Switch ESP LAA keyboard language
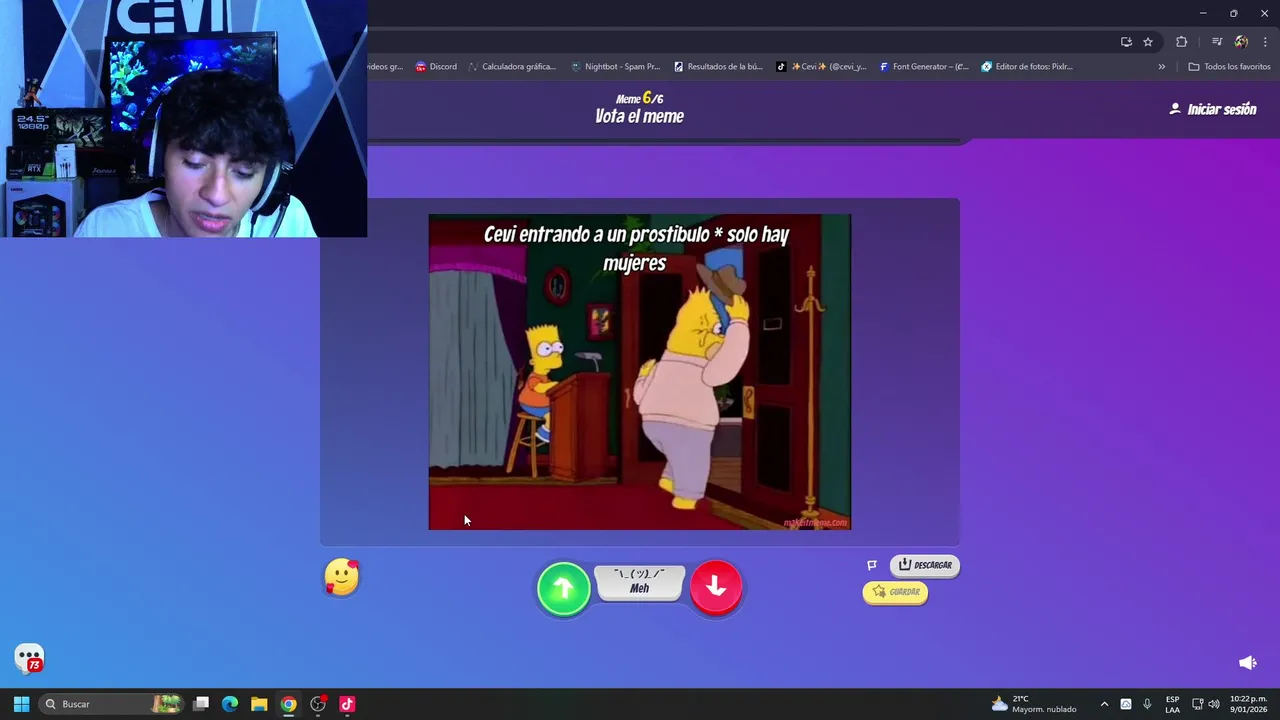Image resolution: width=1280 pixels, height=720 pixels. click(1172, 704)
